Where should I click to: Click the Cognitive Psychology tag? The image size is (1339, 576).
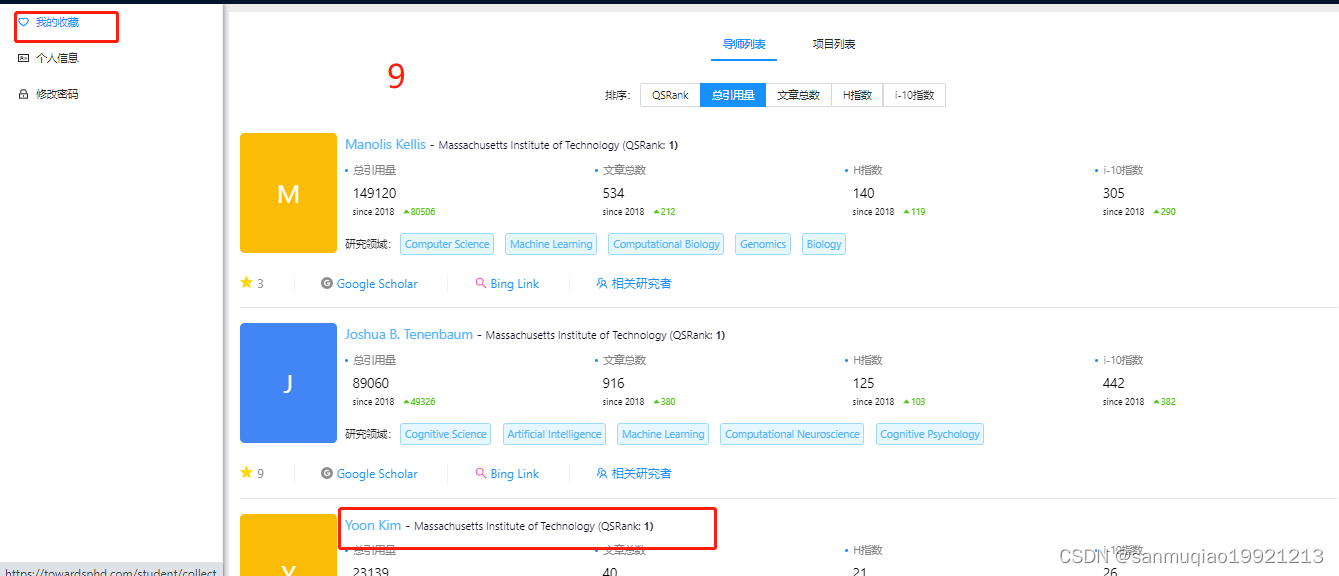[x=930, y=434]
